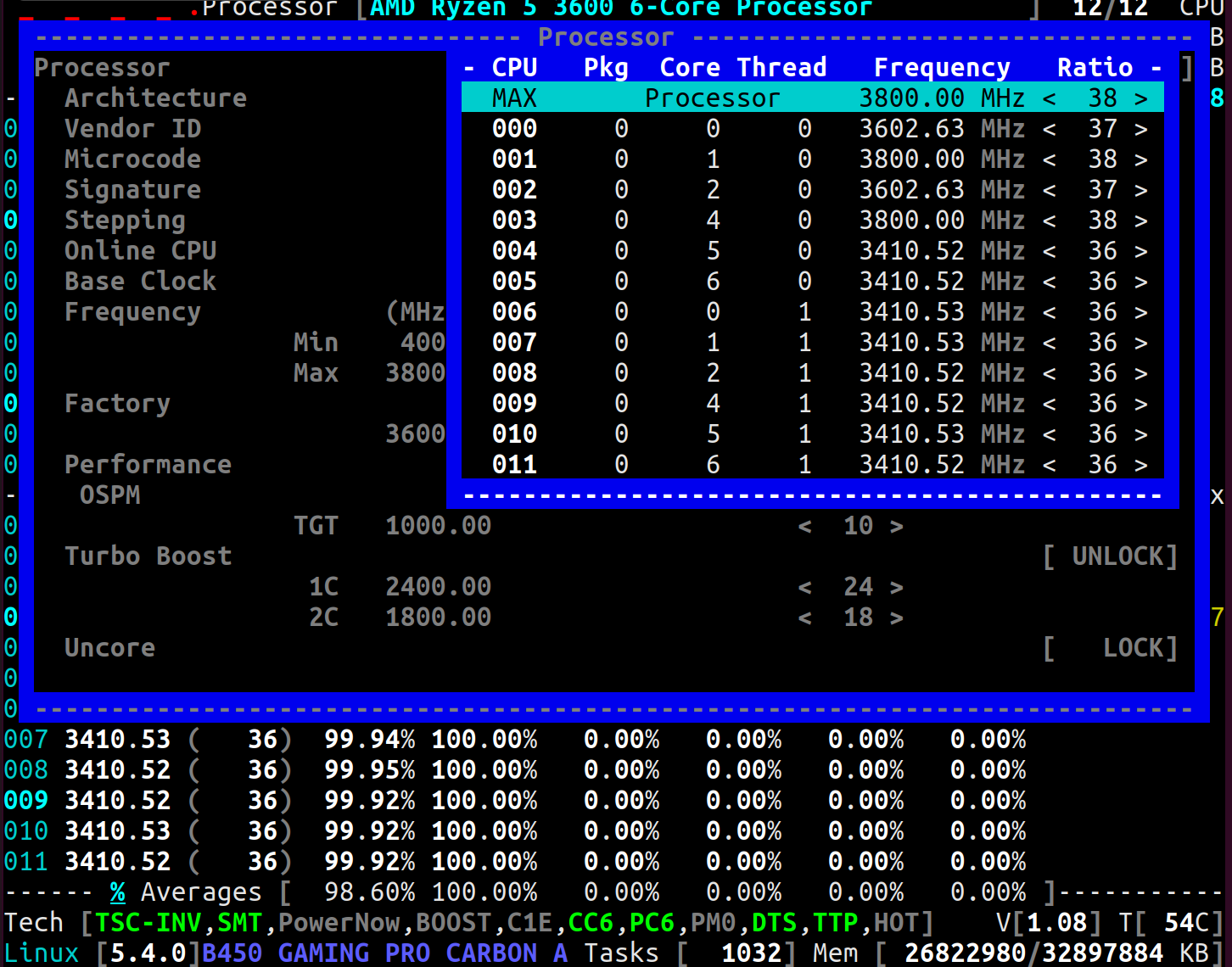Click the Frequency column header
The width and height of the screenshot is (1232, 967).
pos(942,68)
